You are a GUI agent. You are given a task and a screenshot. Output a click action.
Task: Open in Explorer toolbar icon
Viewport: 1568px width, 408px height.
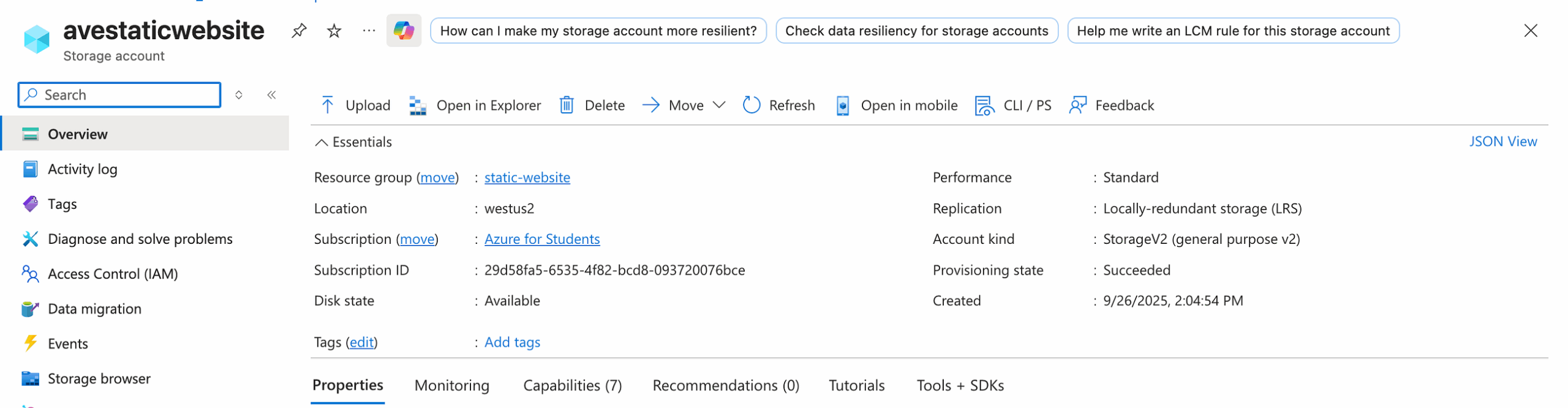[x=418, y=105]
